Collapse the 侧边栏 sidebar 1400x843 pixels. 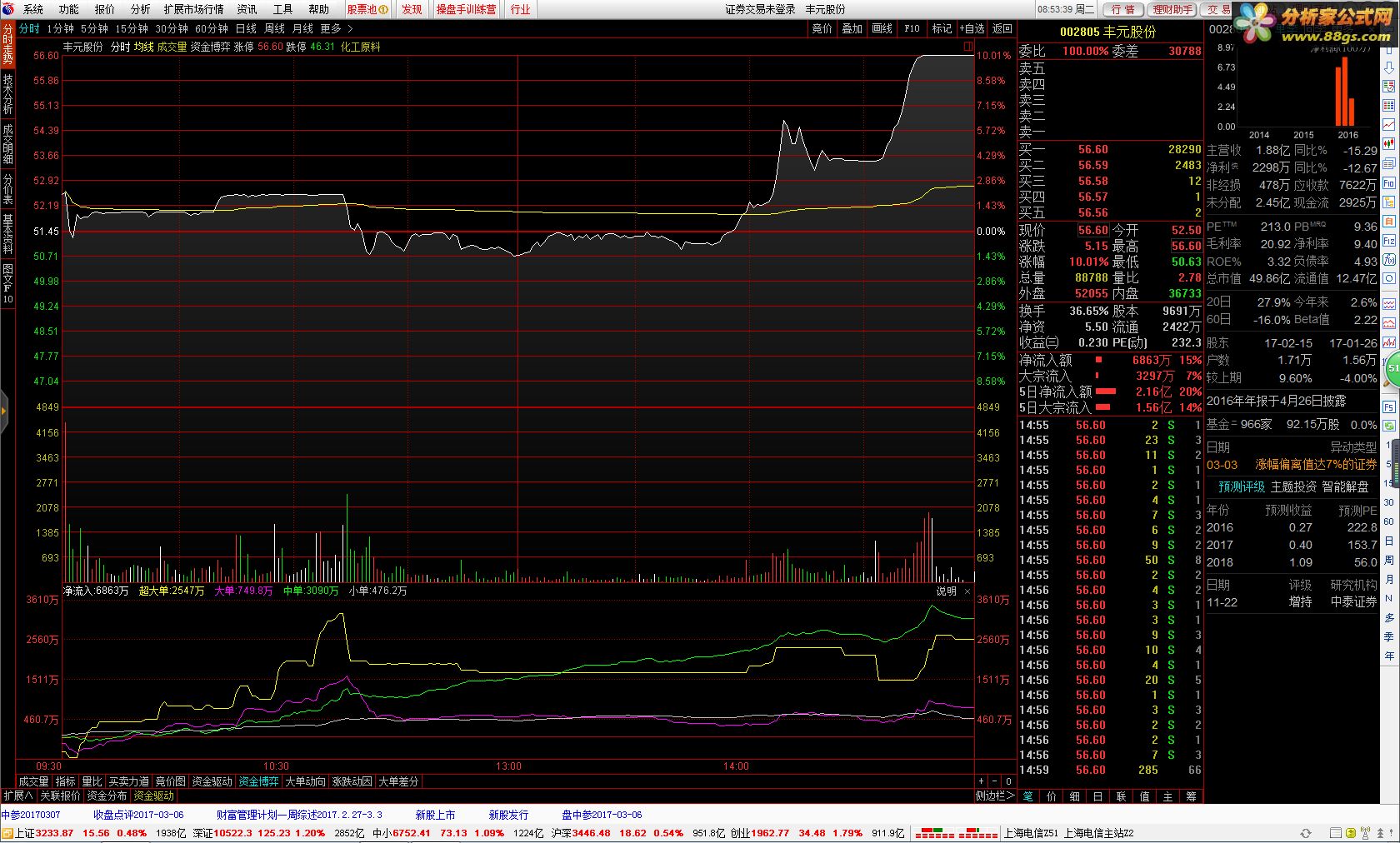tap(995, 796)
